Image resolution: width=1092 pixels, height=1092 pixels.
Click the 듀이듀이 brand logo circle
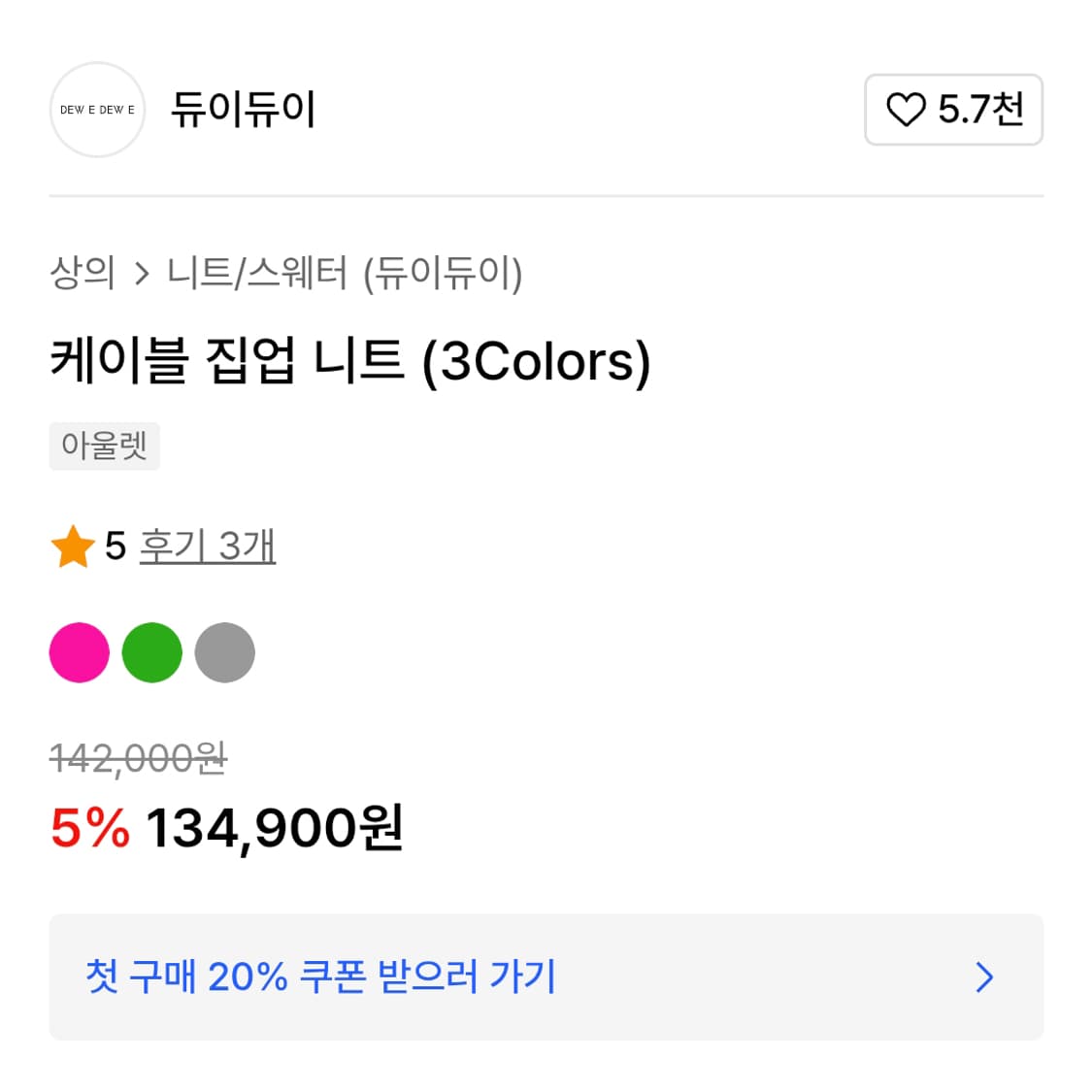click(x=97, y=109)
